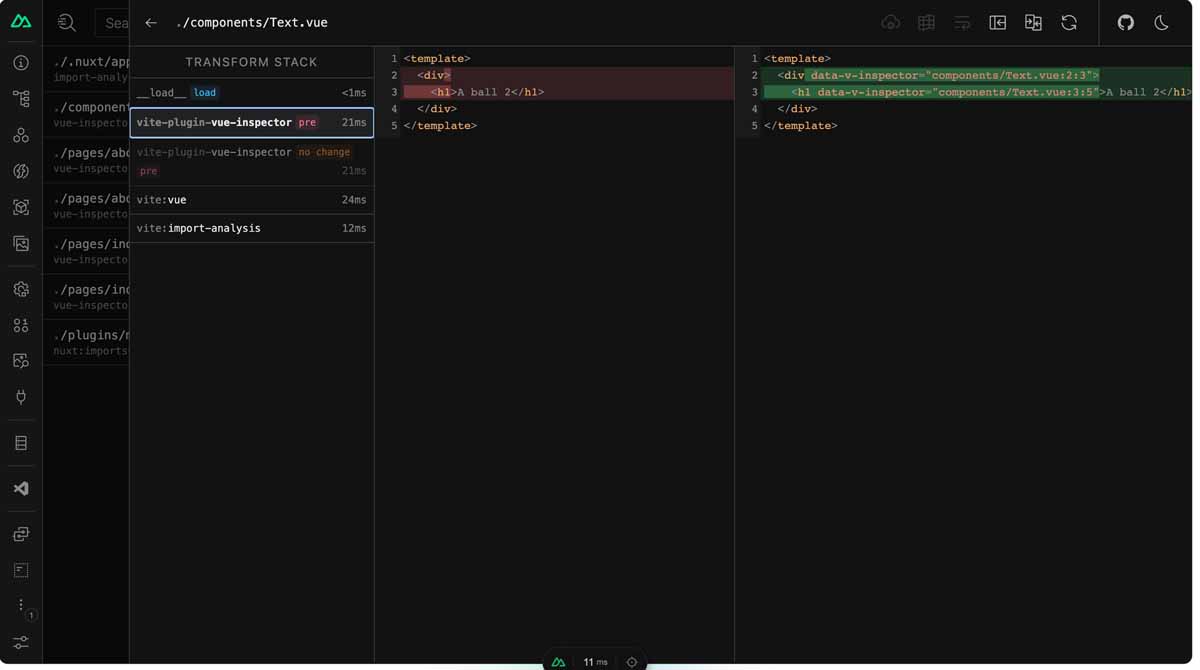This screenshot has width=1200, height=670.
Task: Expand the grayed vite-plugin-vue-inspector entry
Action: 250,160
